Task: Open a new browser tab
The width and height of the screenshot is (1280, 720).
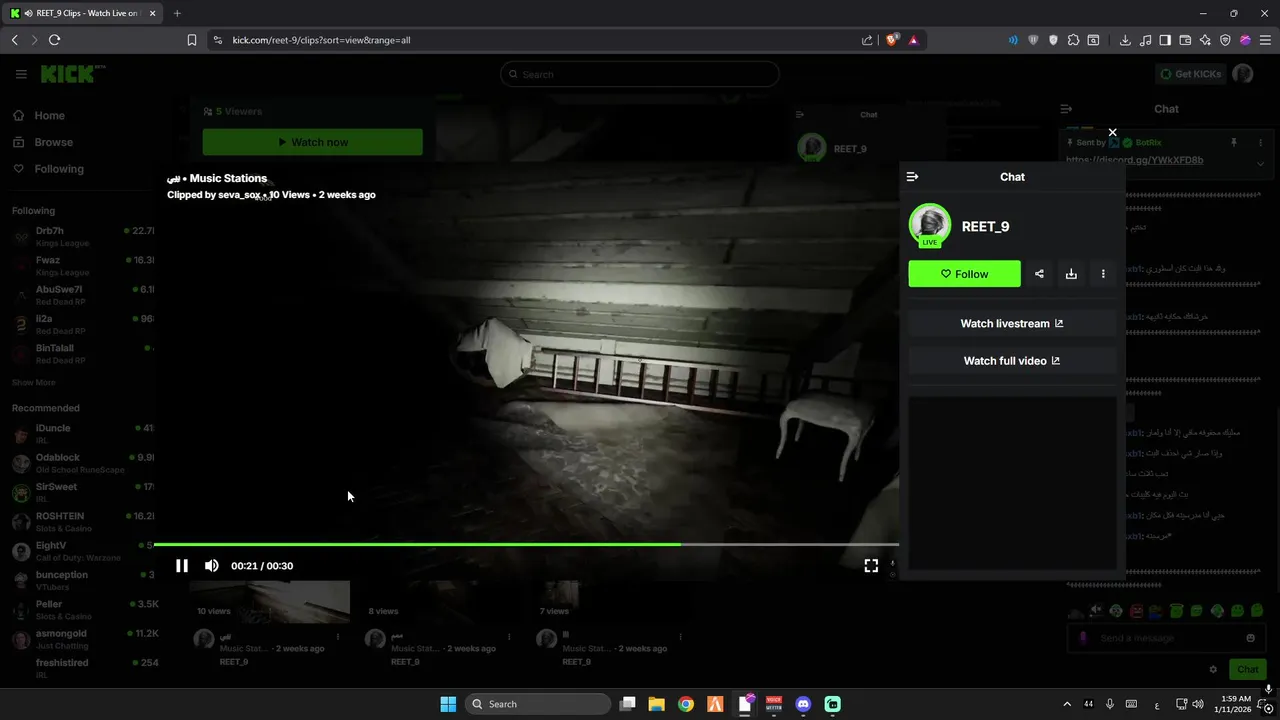Action: [177, 13]
